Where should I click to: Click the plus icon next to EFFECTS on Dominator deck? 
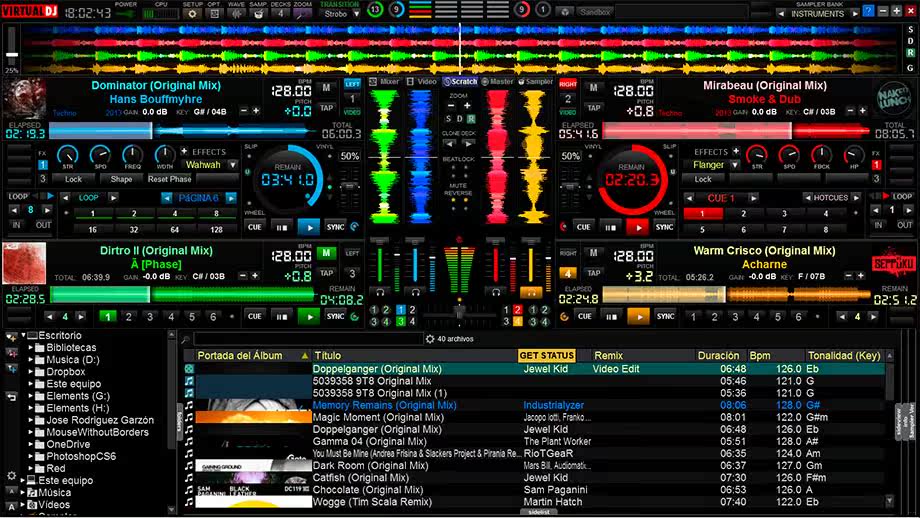click(x=184, y=151)
